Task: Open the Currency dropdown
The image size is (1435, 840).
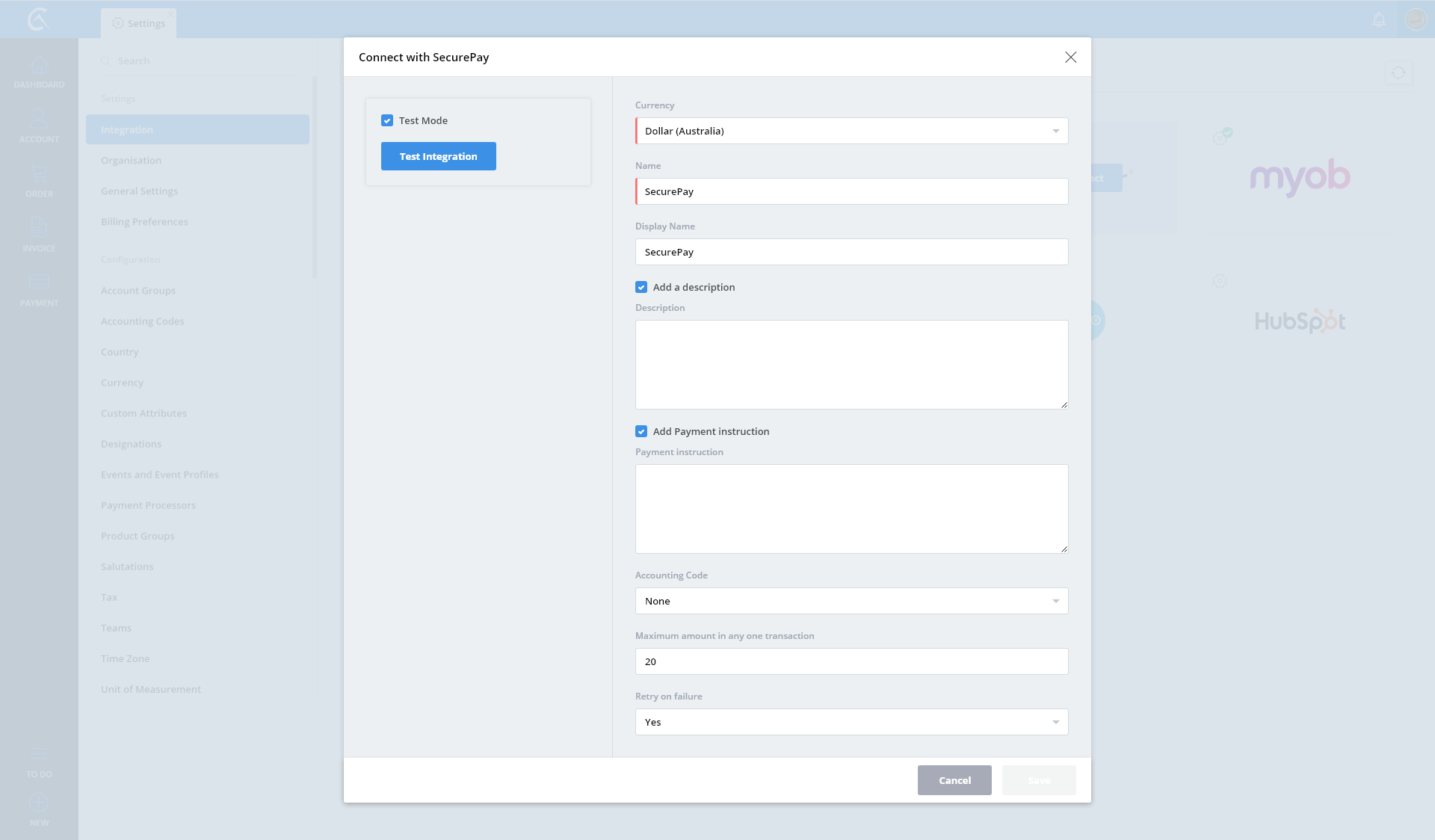Action: click(x=851, y=131)
